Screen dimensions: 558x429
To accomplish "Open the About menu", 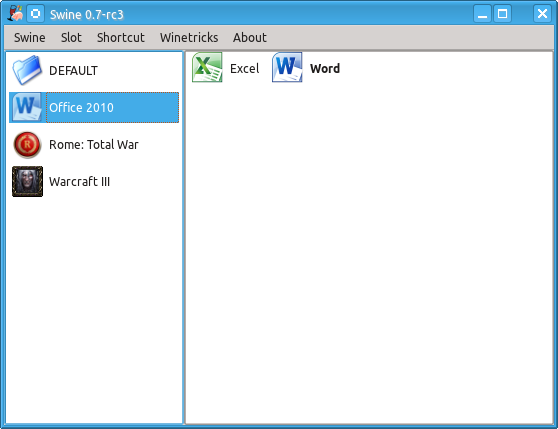I will coord(250,37).
